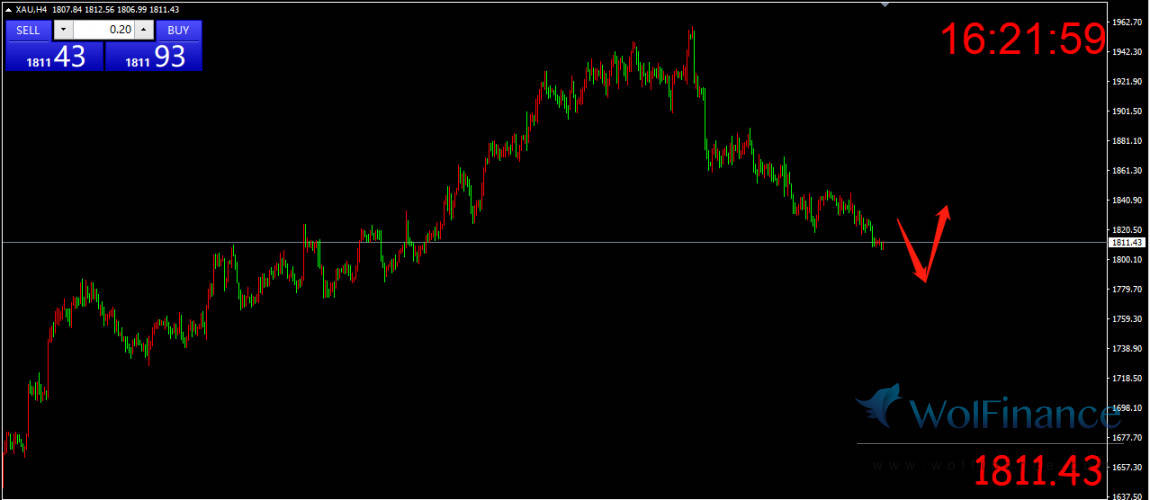Click the chart shift triangle marker at top
Image resolution: width=1150 pixels, height=500 pixels.
coord(884,5)
